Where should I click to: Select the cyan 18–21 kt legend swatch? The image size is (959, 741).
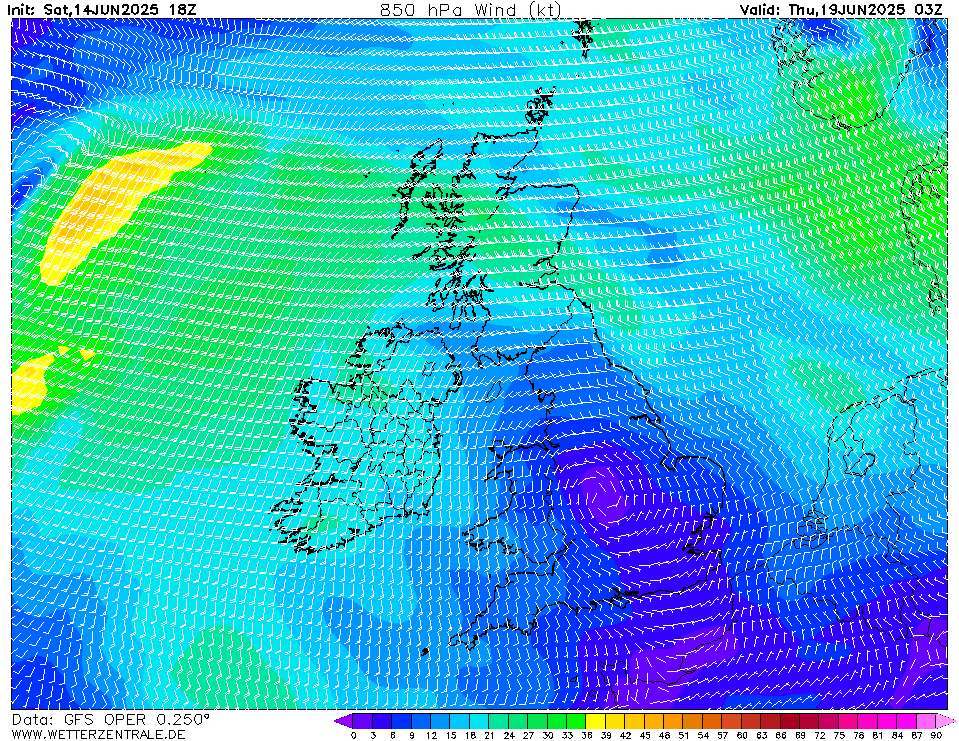click(480, 721)
